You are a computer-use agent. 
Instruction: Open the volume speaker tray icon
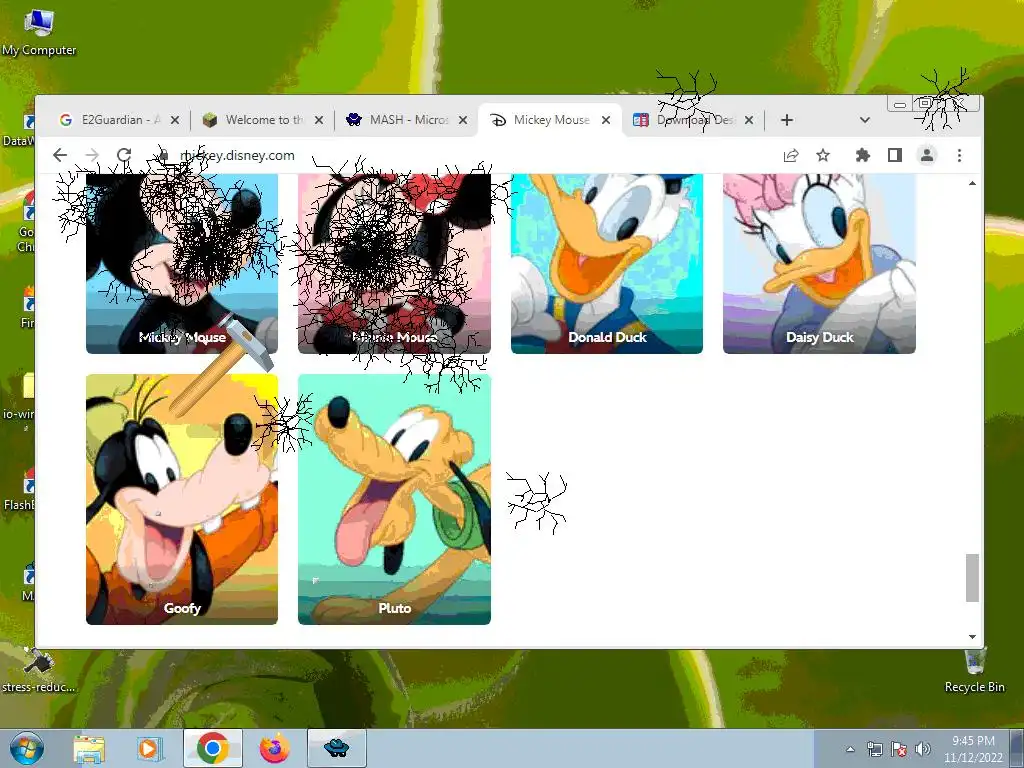[x=923, y=749]
